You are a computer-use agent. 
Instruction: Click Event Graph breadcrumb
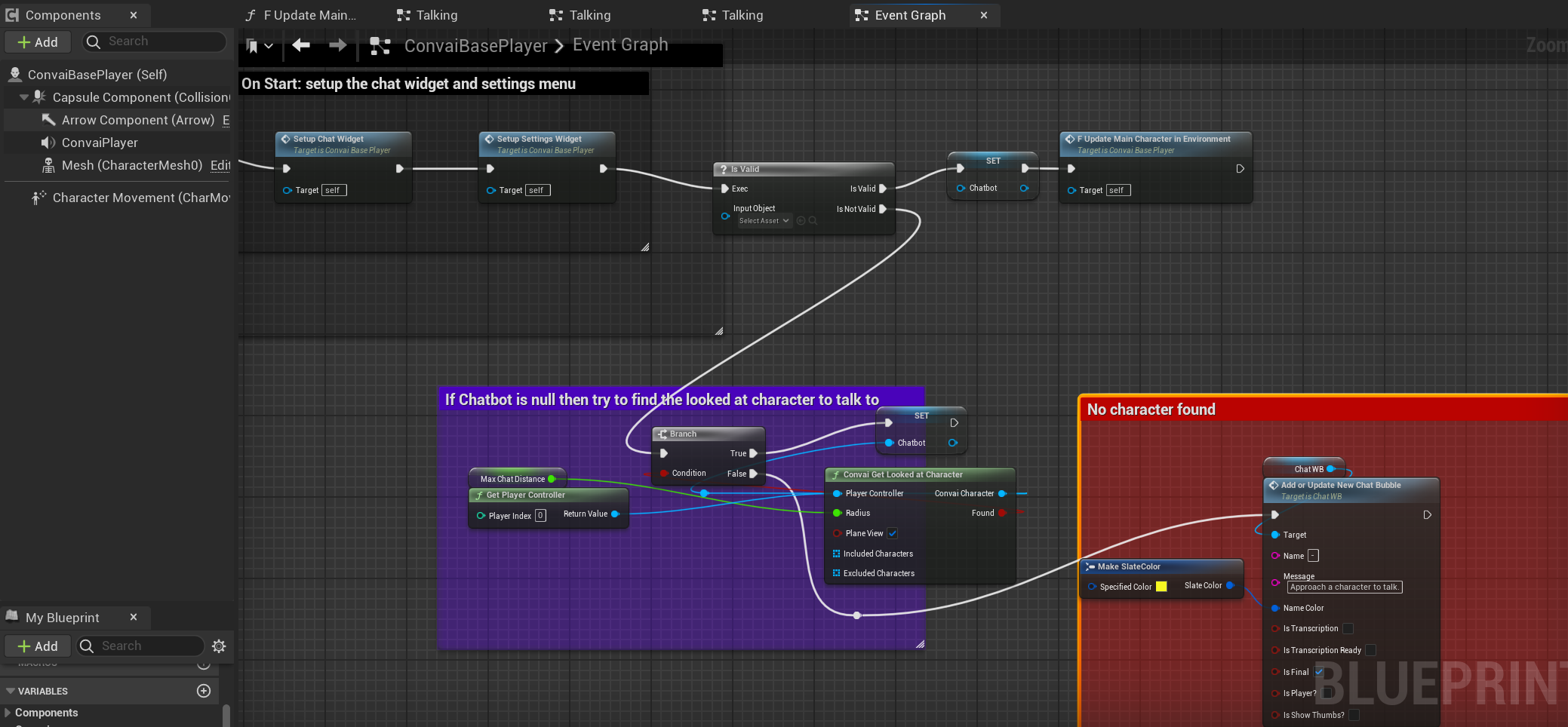coord(620,45)
